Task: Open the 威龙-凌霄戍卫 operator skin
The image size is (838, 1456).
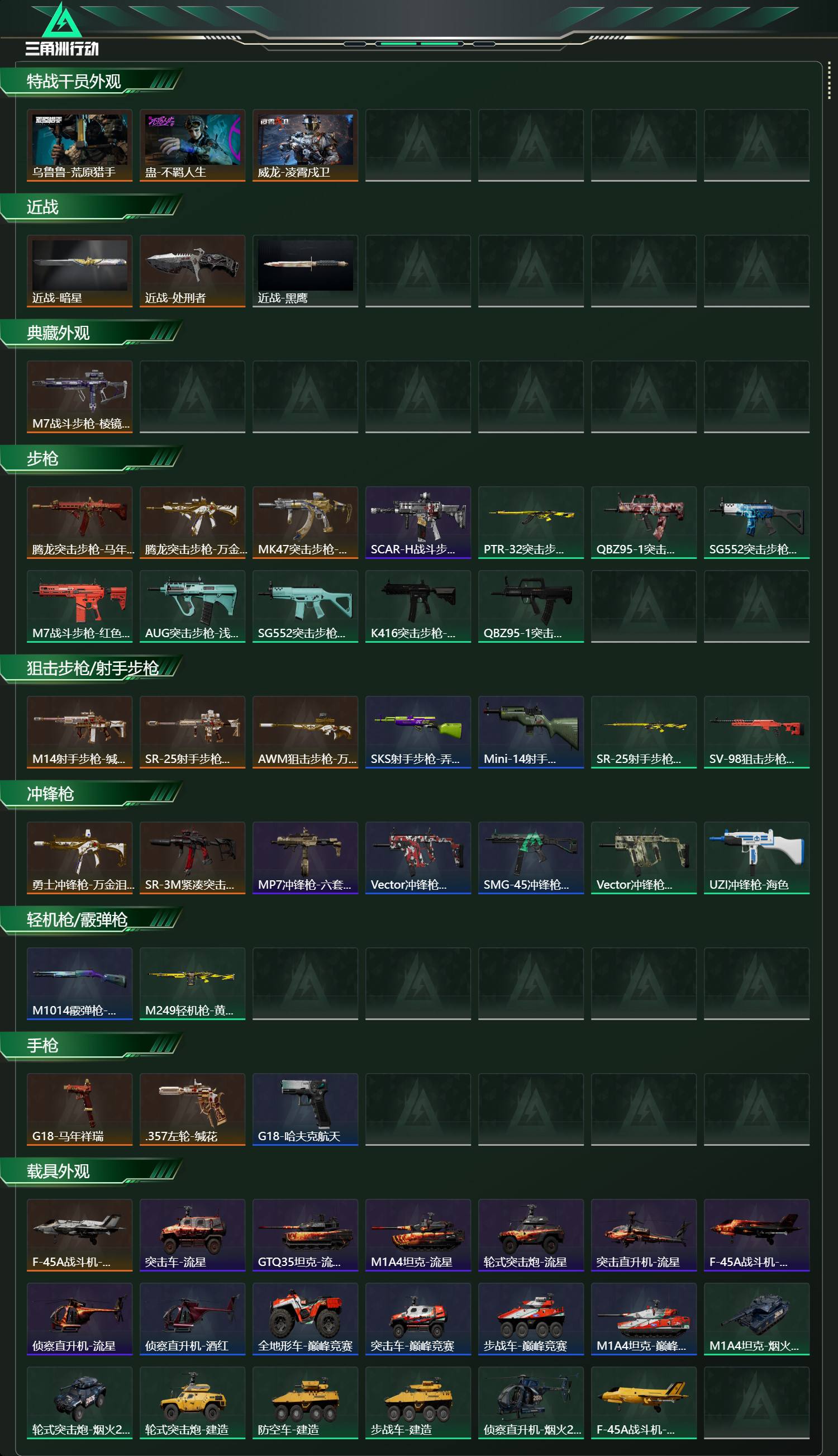Action: click(305, 145)
